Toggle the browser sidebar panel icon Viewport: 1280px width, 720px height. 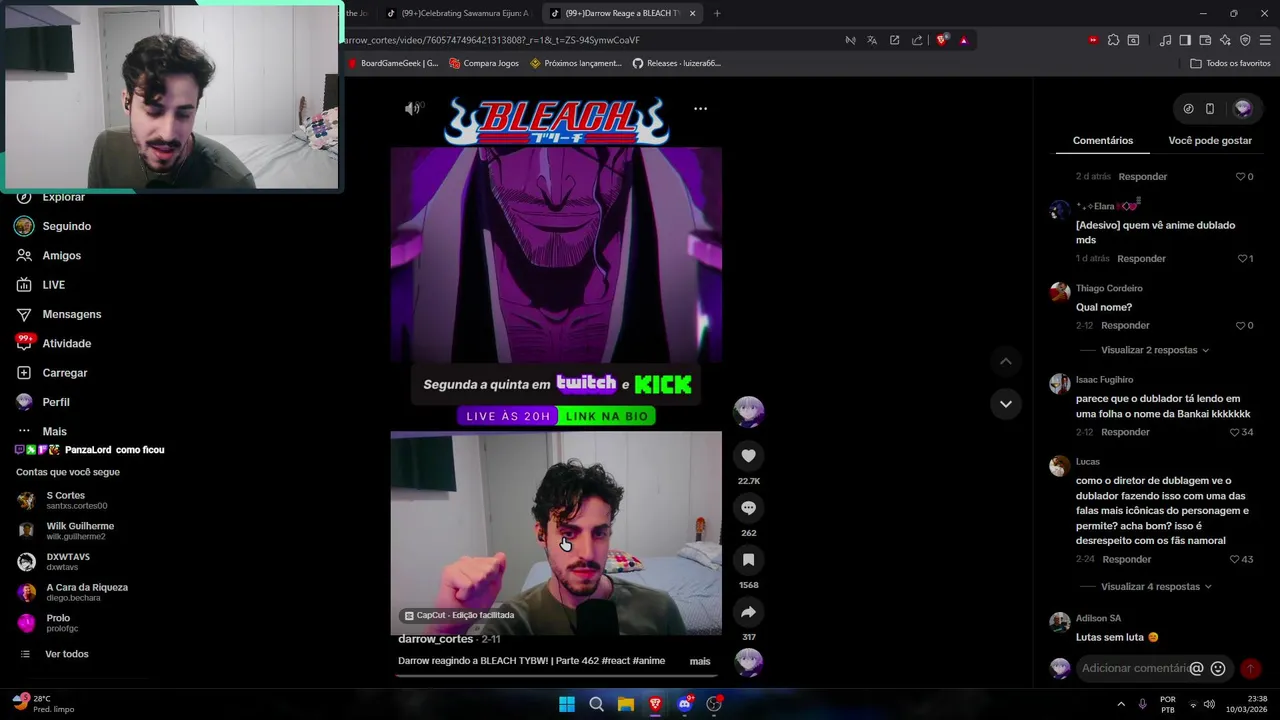coord(1185,40)
